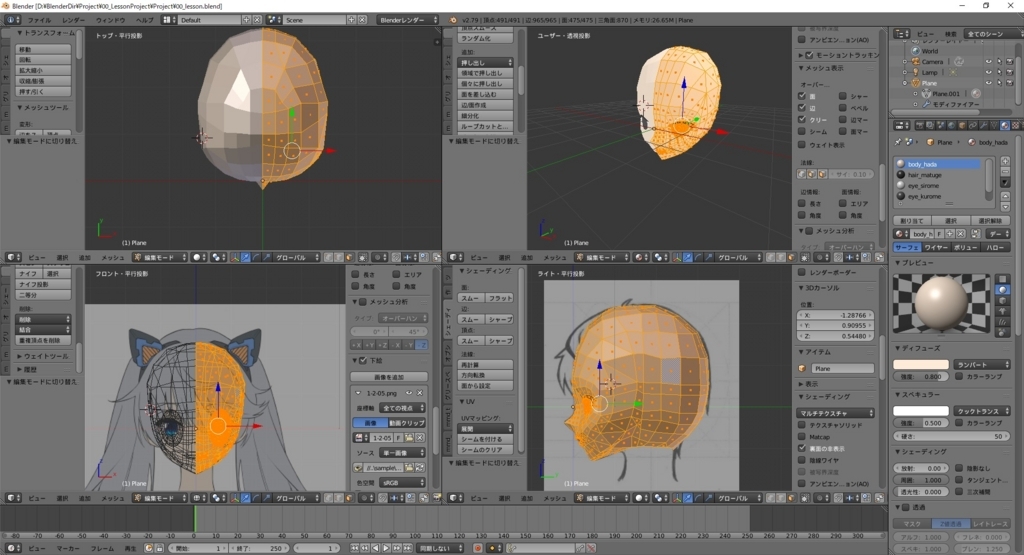
Task: Toggle Camera visibility eye in outliner
Action: 988,62
